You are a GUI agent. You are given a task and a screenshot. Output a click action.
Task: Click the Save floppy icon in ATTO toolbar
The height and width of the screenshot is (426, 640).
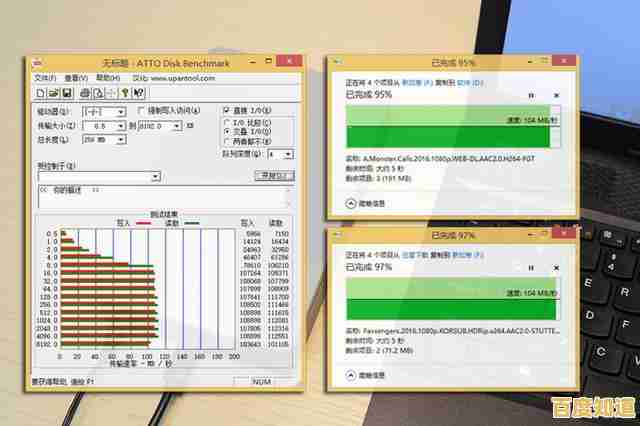pos(67,93)
